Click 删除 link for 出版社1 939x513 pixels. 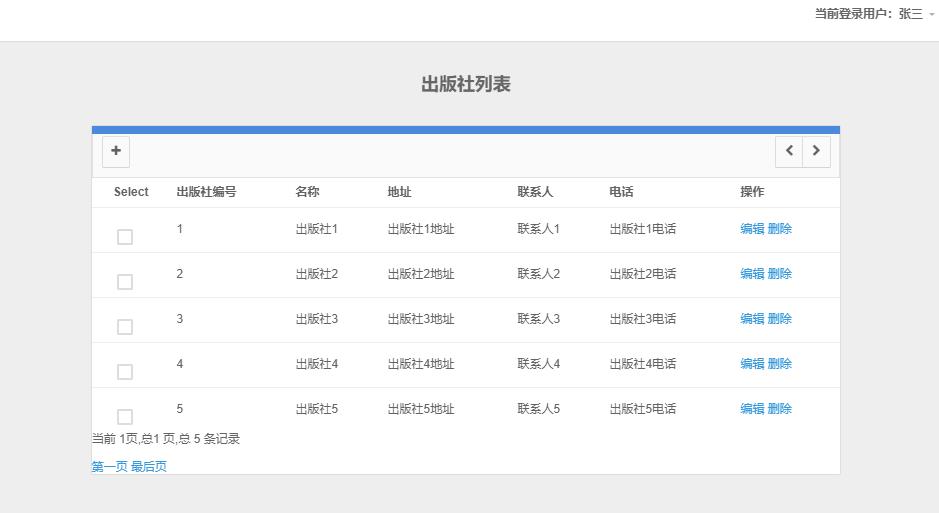tap(780, 229)
